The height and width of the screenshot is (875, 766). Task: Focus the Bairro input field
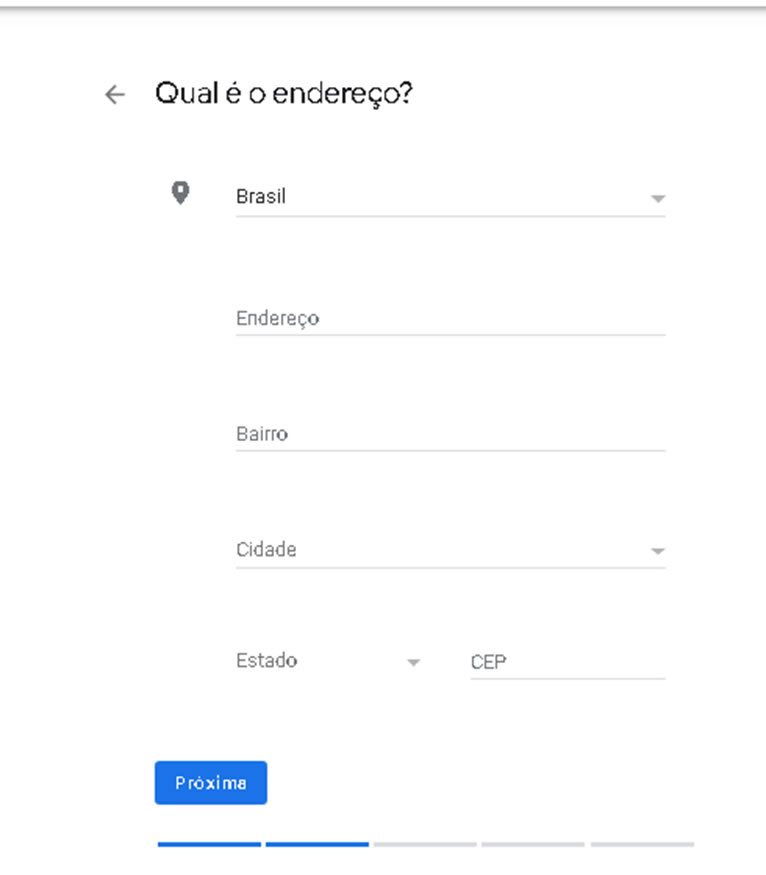(451, 434)
